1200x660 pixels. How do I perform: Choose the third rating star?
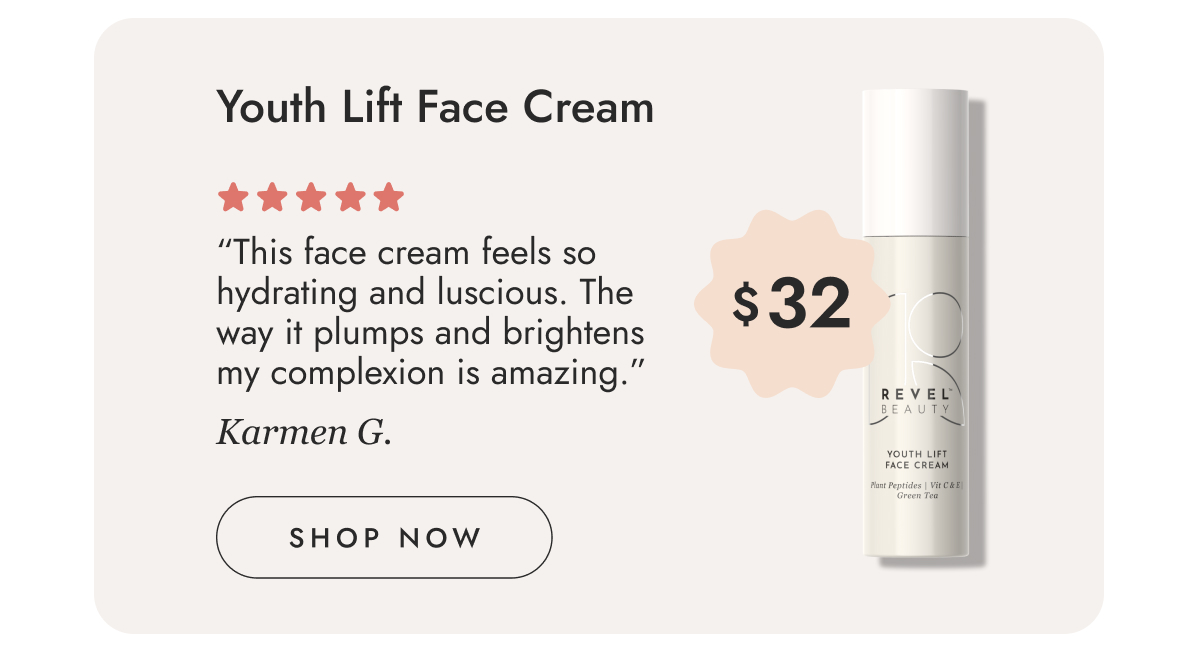click(311, 197)
